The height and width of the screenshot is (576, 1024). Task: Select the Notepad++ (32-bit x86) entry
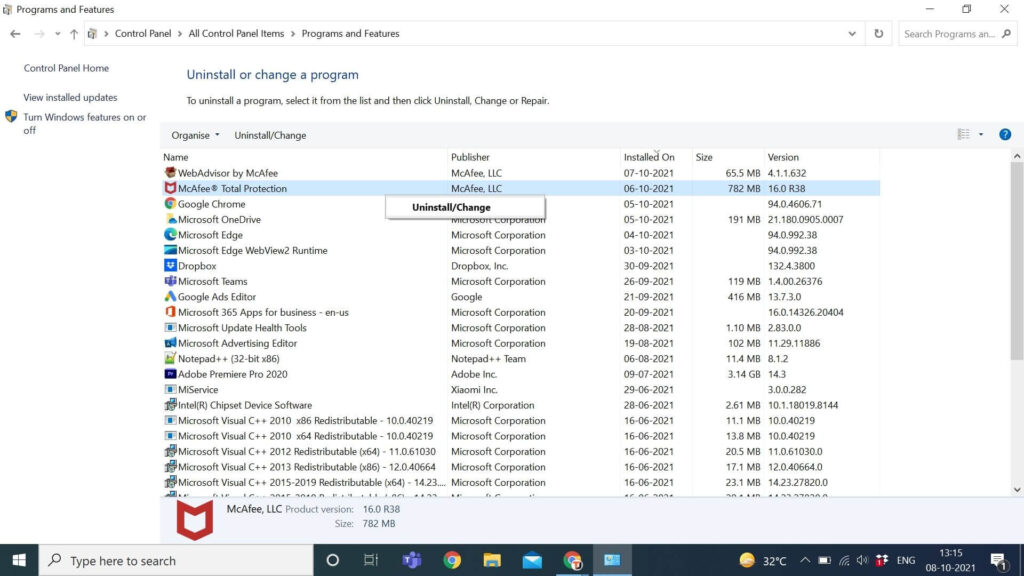pyautogui.click(x=228, y=359)
